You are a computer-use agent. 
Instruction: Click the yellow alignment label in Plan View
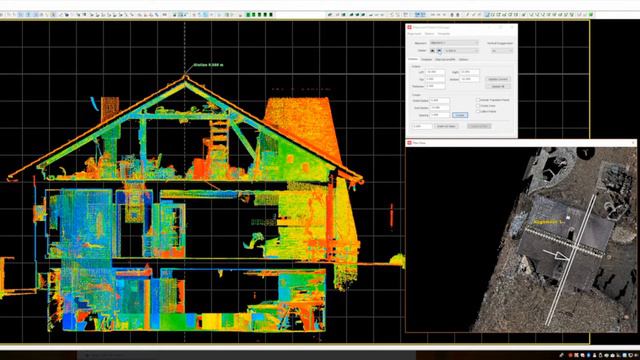pyautogui.click(x=549, y=222)
